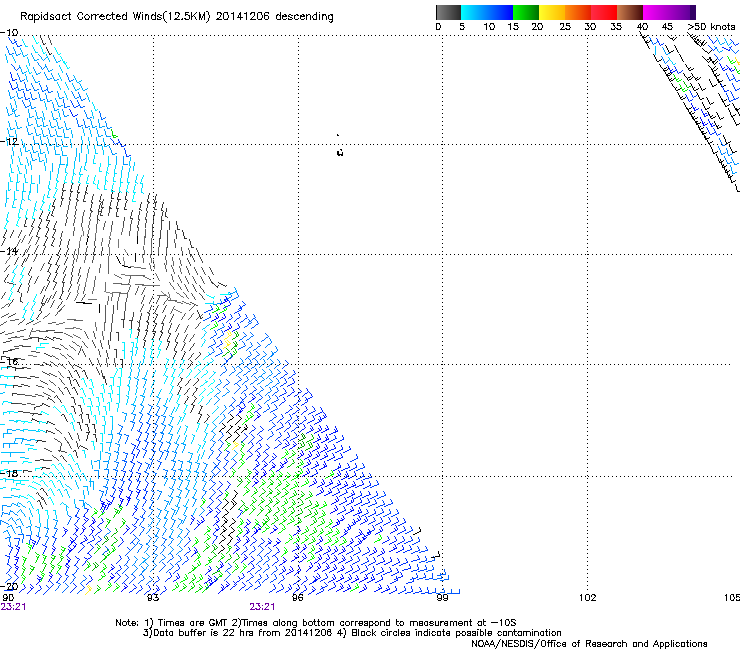
Task: Click the '-14' latitude axis label
Action: coord(9,251)
